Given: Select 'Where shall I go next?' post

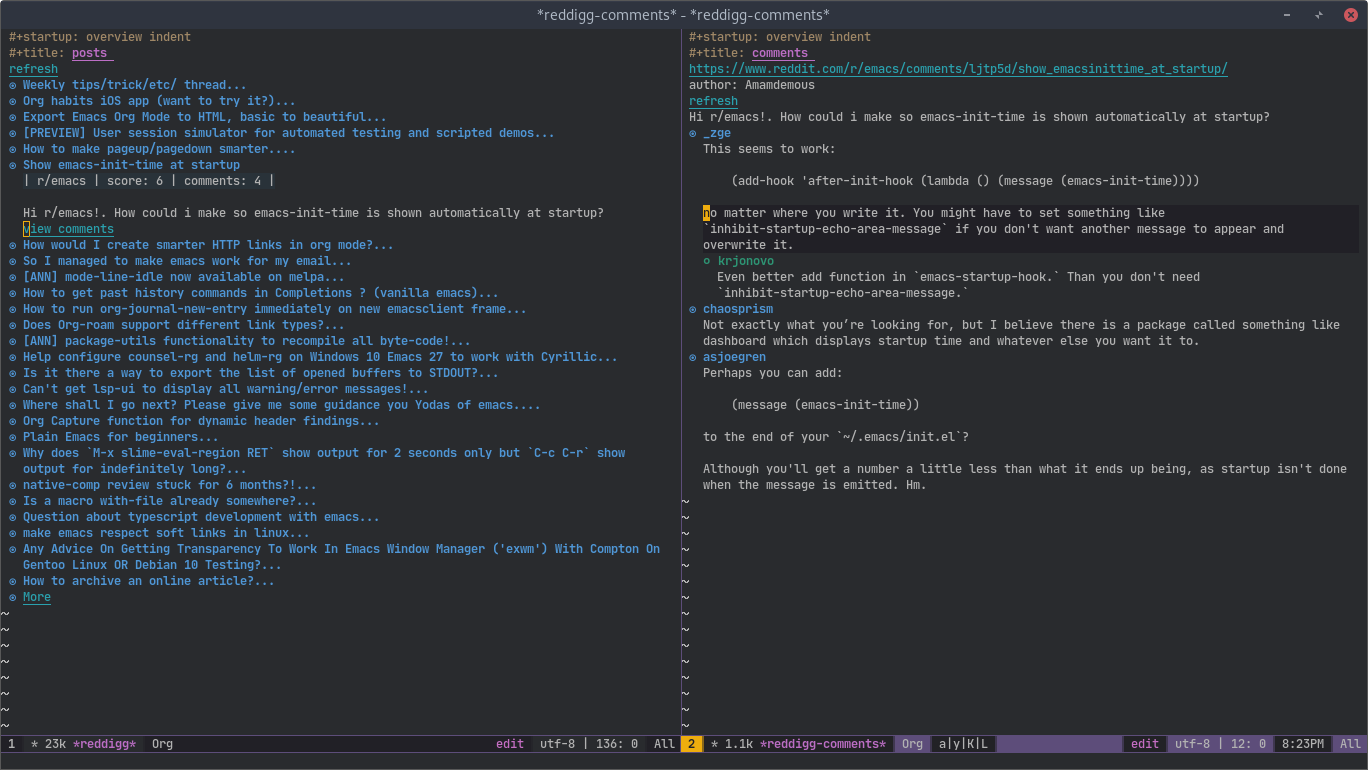Looking at the screenshot, I should pyautogui.click(x=282, y=405).
